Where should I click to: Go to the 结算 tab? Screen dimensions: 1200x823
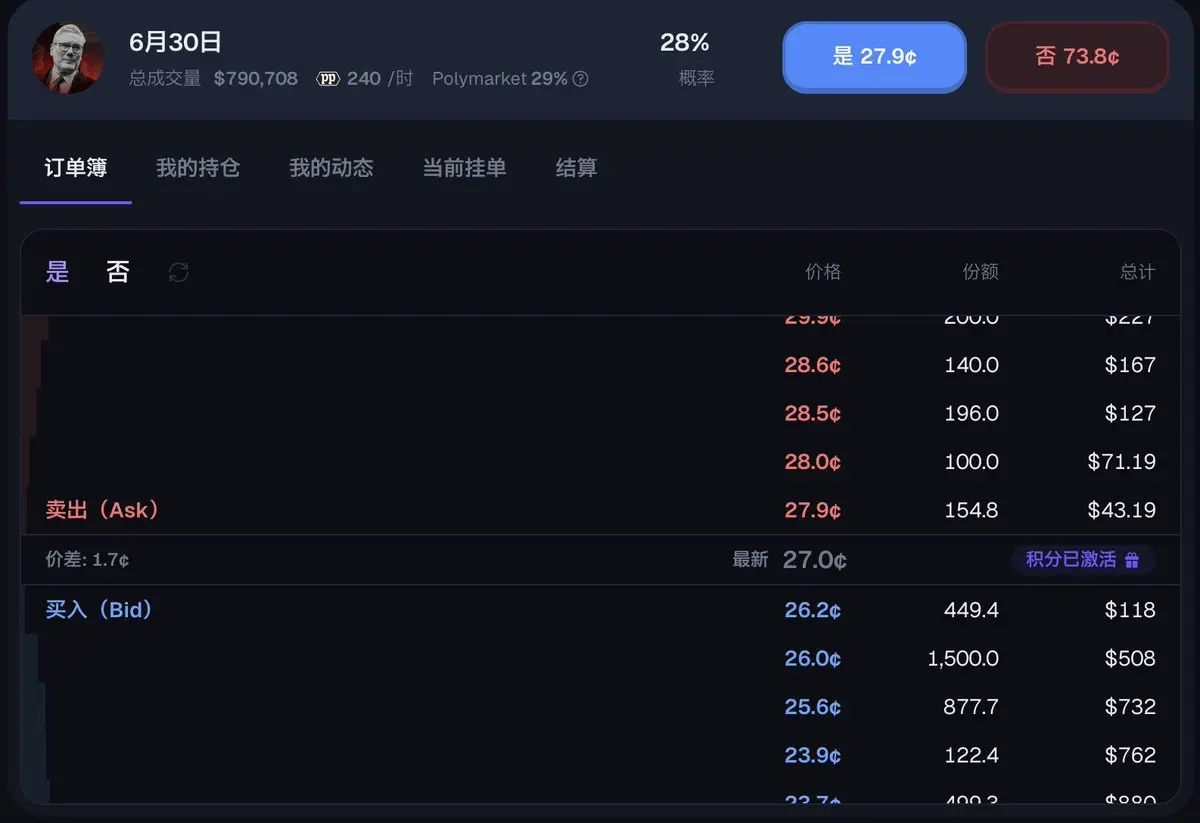click(x=577, y=168)
